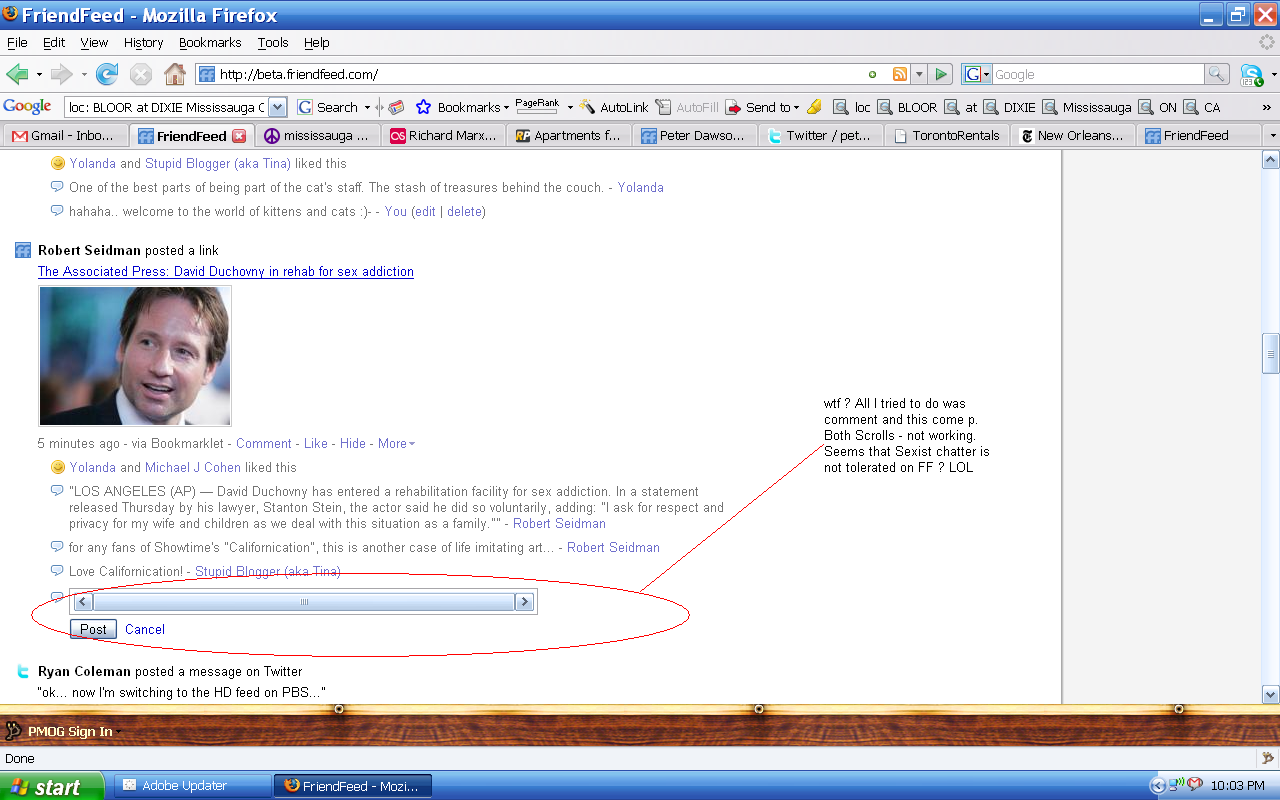The width and height of the screenshot is (1280, 800).
Task: Delete your kittens and cats comment
Action: pyautogui.click(x=464, y=211)
